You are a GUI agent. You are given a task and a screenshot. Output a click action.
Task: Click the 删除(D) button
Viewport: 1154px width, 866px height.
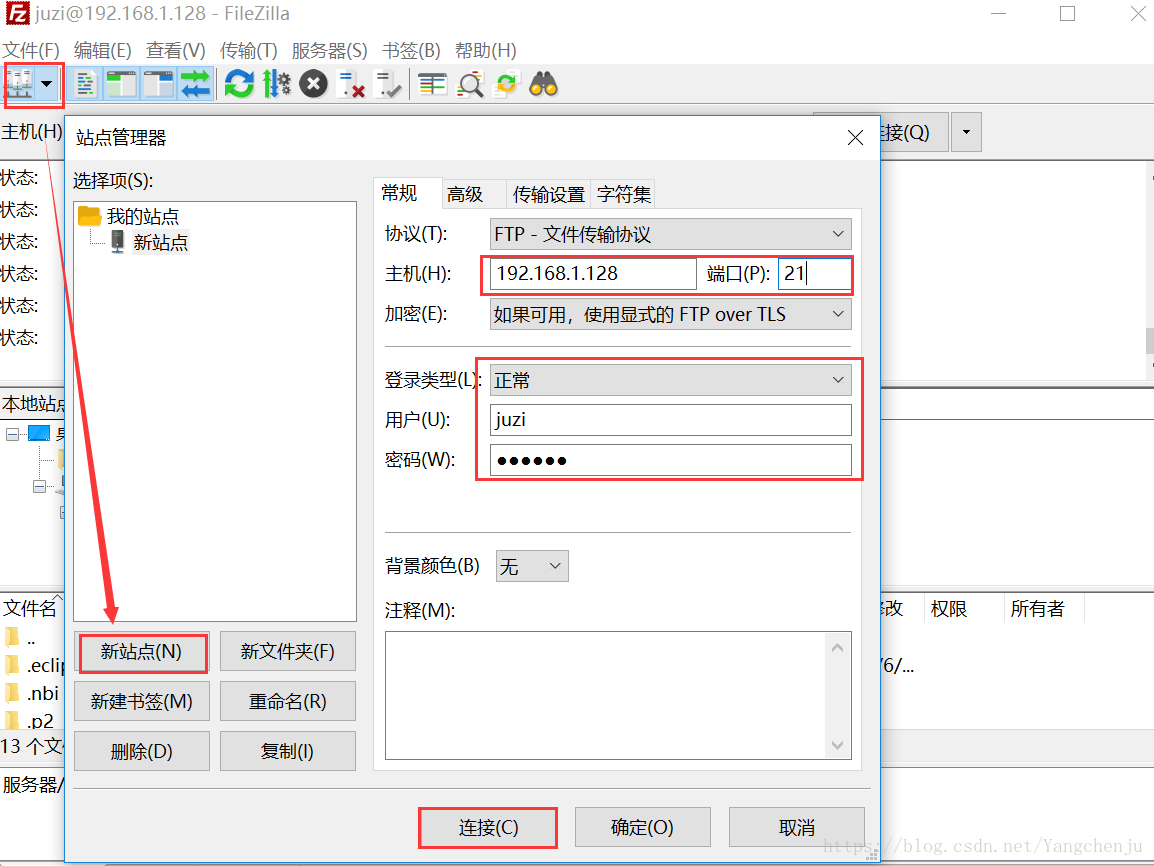(142, 751)
